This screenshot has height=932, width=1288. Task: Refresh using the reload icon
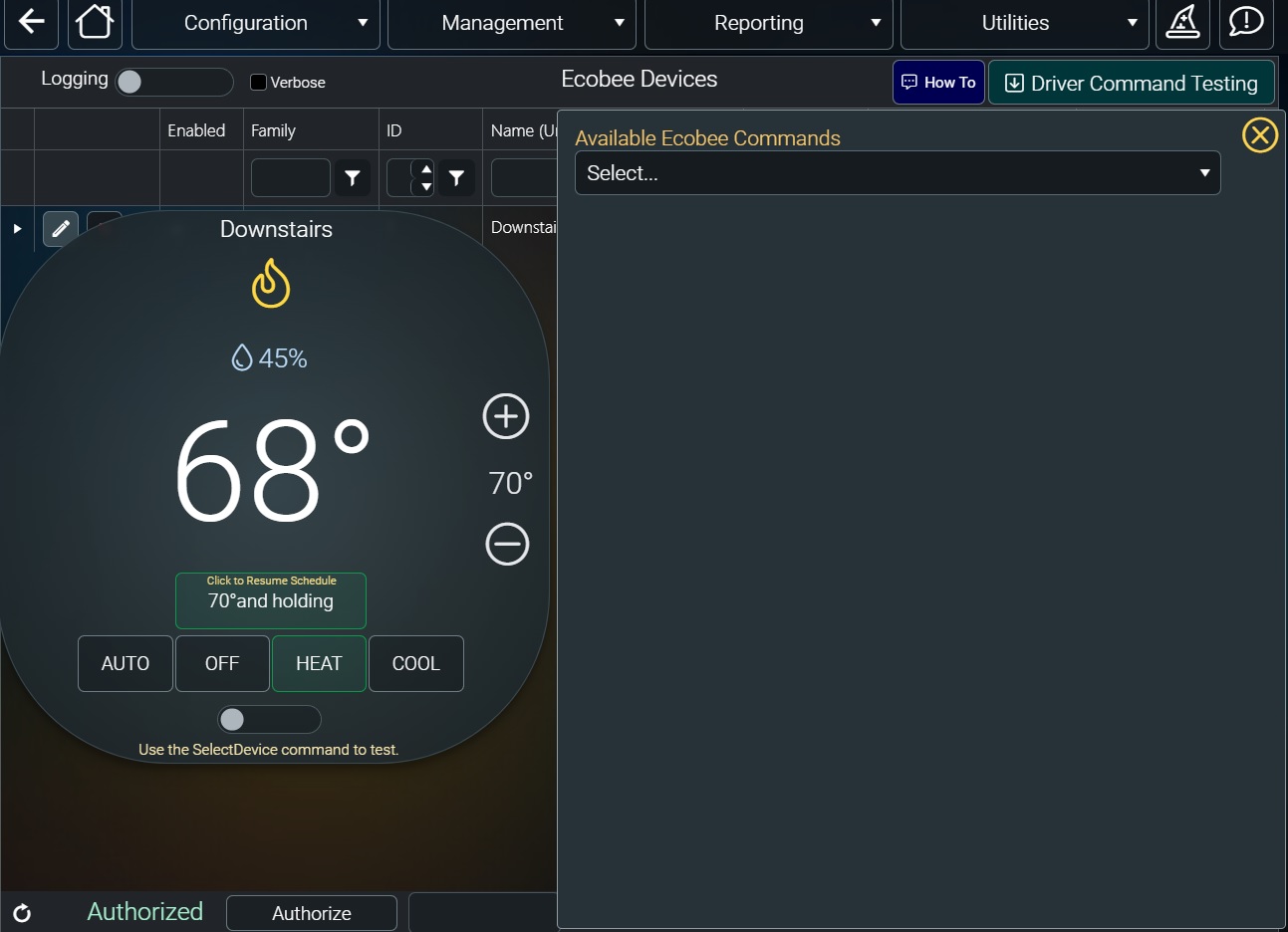[22, 913]
